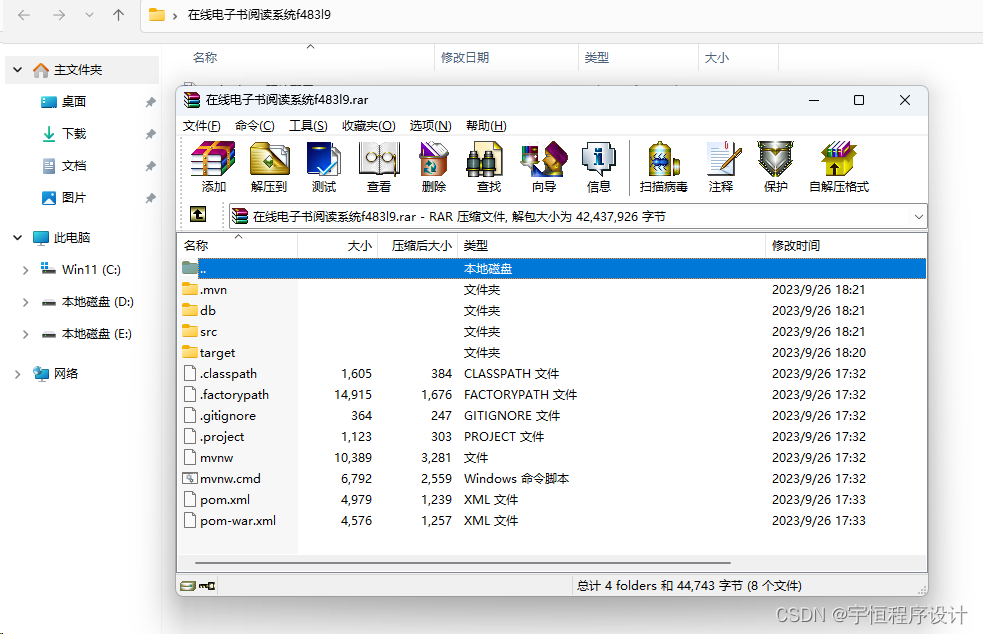
Task: Open the View (查看) toolbar icon
Action: click(x=379, y=166)
